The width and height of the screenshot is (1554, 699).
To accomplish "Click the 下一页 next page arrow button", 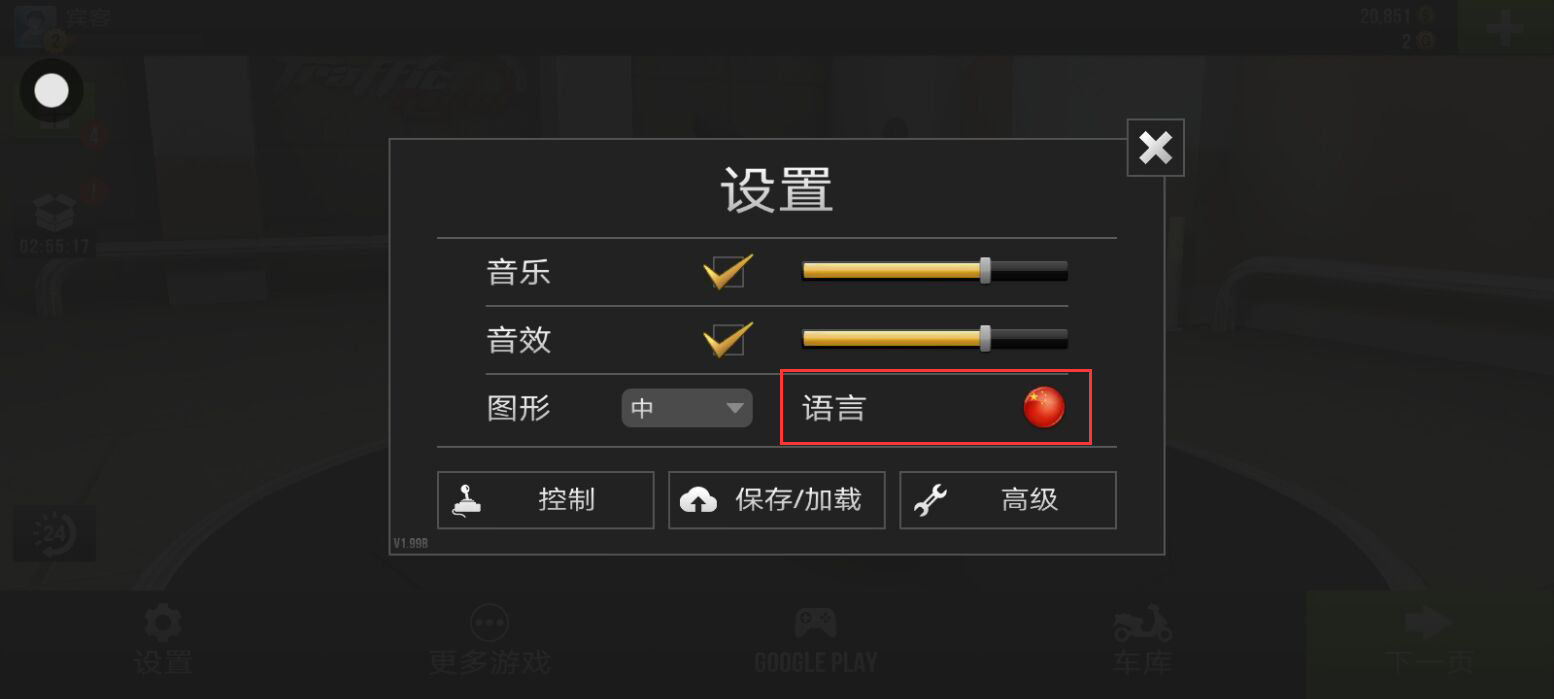I will [x=1430, y=640].
